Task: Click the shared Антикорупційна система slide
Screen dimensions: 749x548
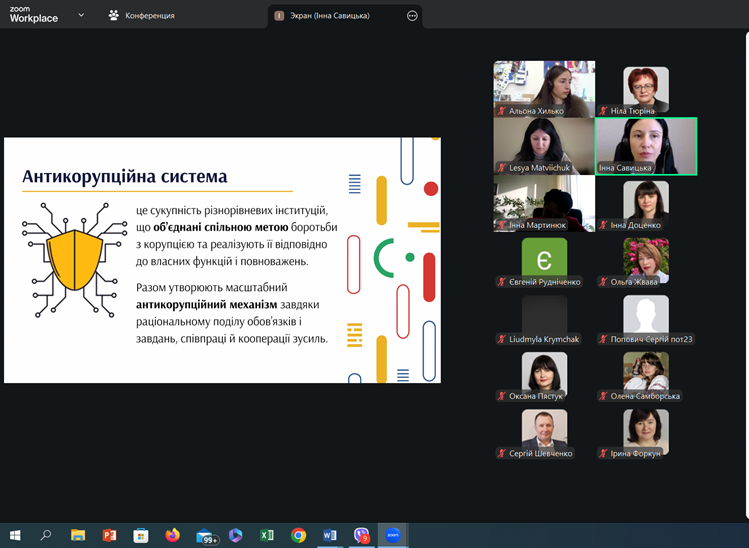Action: click(222, 260)
